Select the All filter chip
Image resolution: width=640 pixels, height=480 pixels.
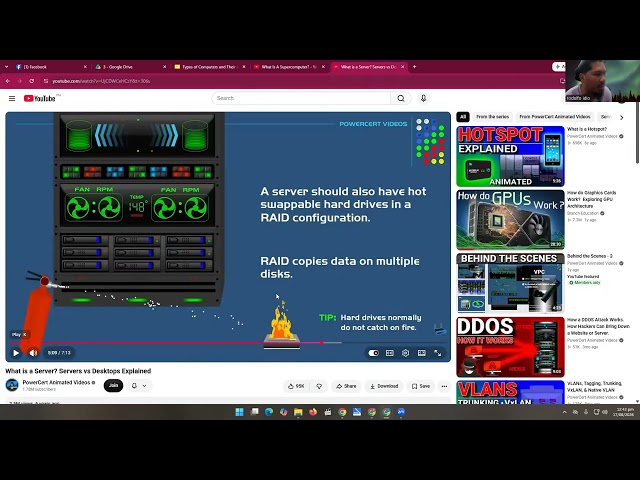(463, 117)
